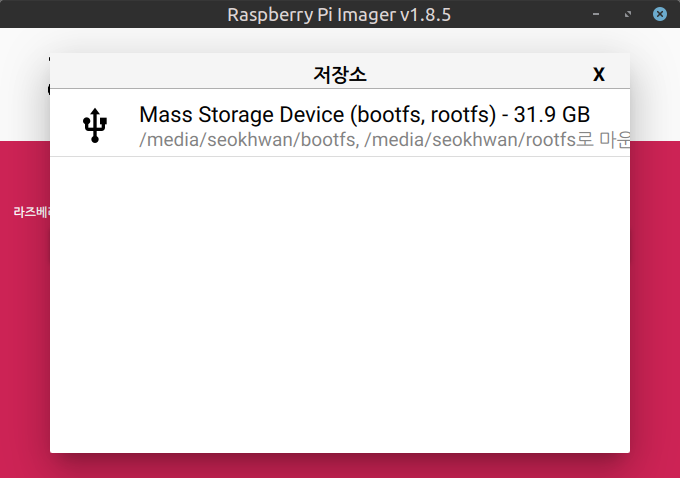Click the /media/seokhwan/bootfs mount path
This screenshot has width=680, height=478.
click(248, 141)
